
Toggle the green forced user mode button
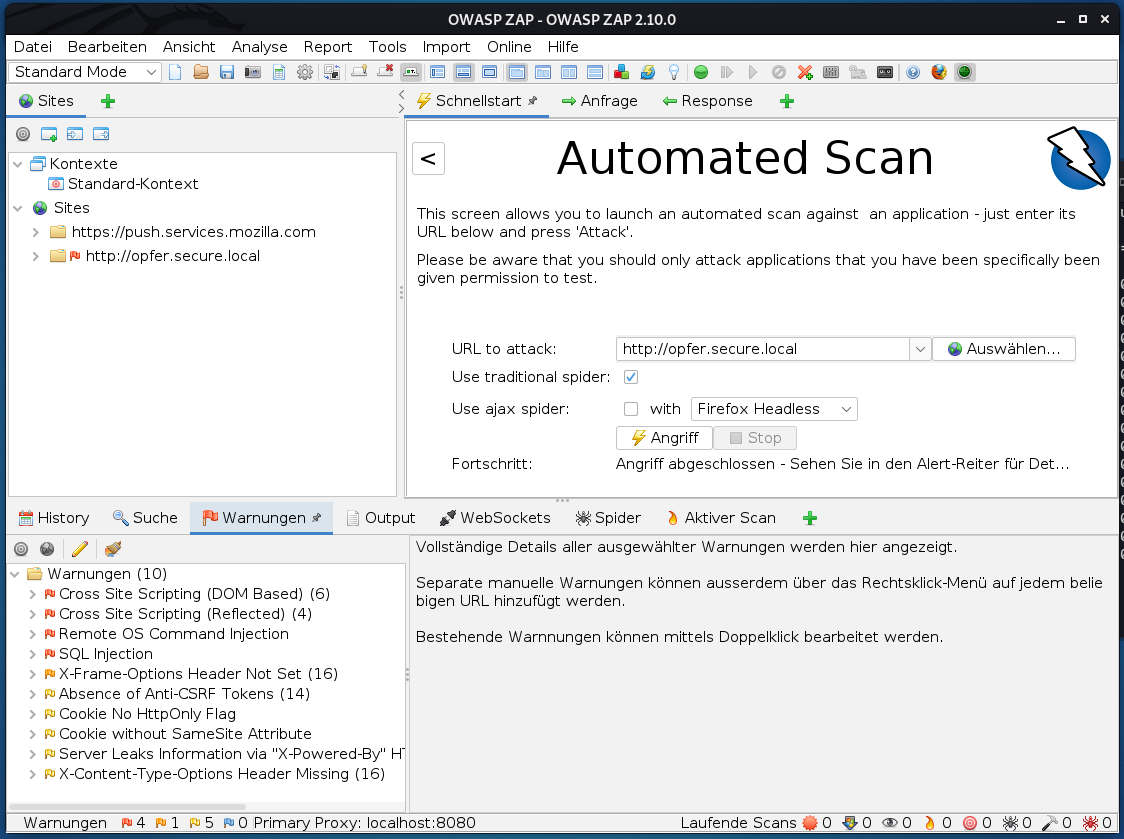click(964, 72)
